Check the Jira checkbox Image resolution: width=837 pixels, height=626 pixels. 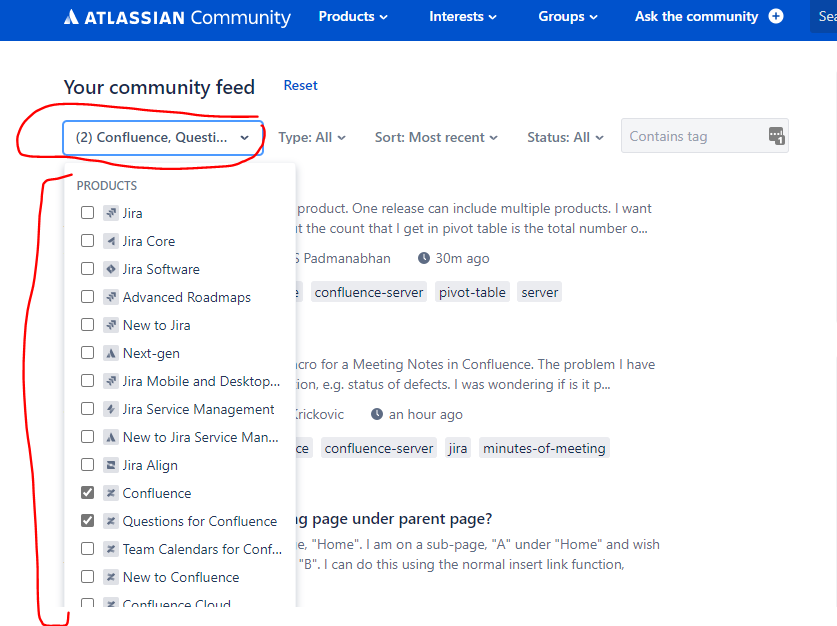pos(88,213)
